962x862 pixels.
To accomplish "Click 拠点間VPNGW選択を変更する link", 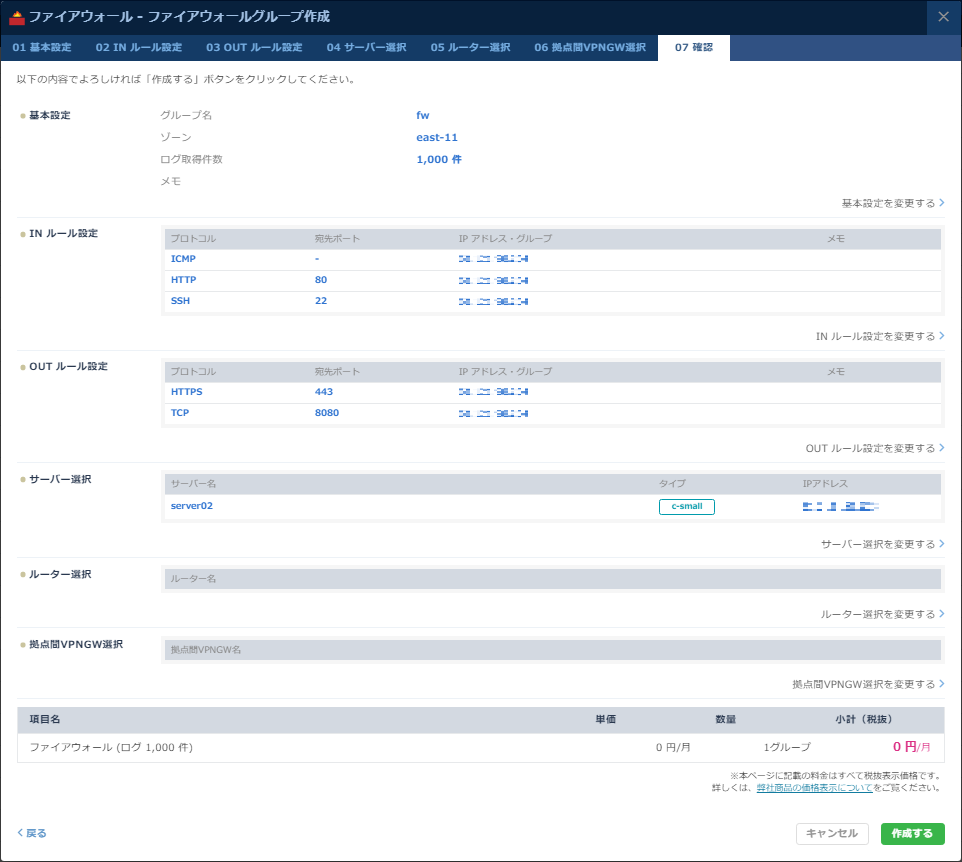I will click(868, 684).
